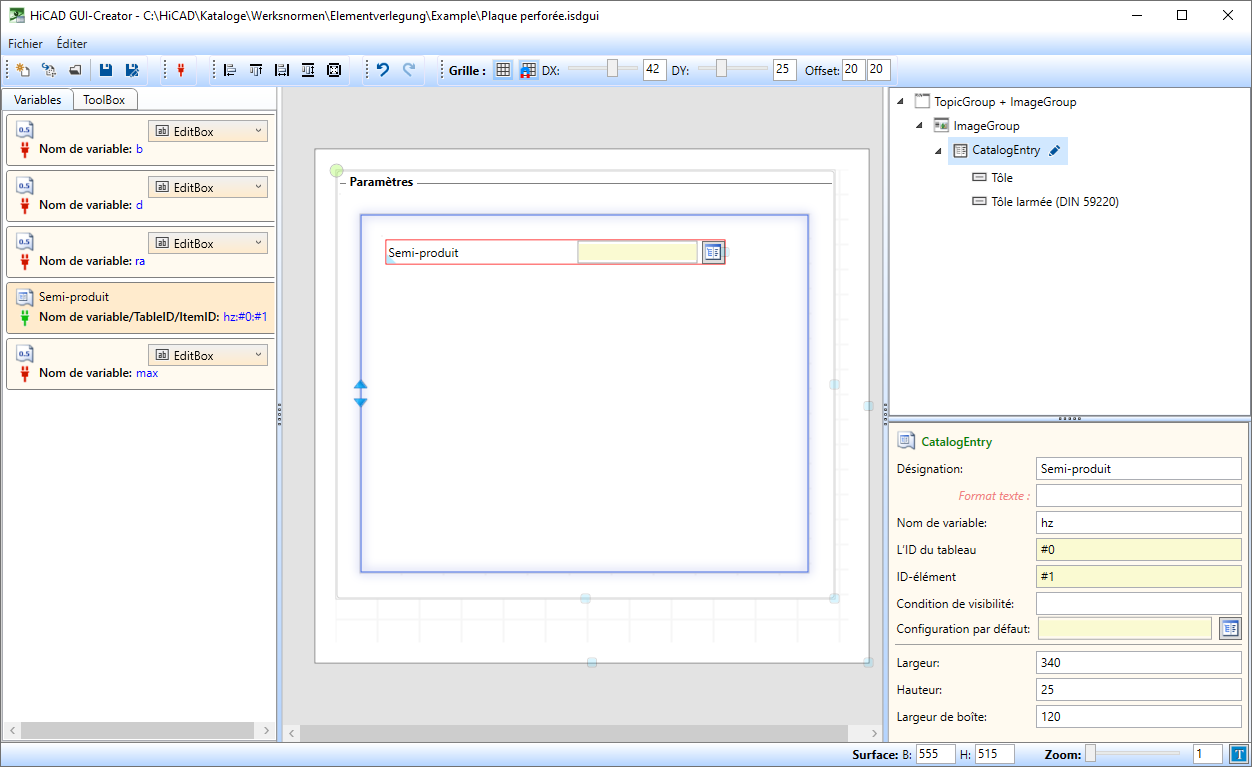The width and height of the screenshot is (1252, 767).
Task: Collapse the TopicGroup + ImageGroup node
Action: tap(901, 102)
